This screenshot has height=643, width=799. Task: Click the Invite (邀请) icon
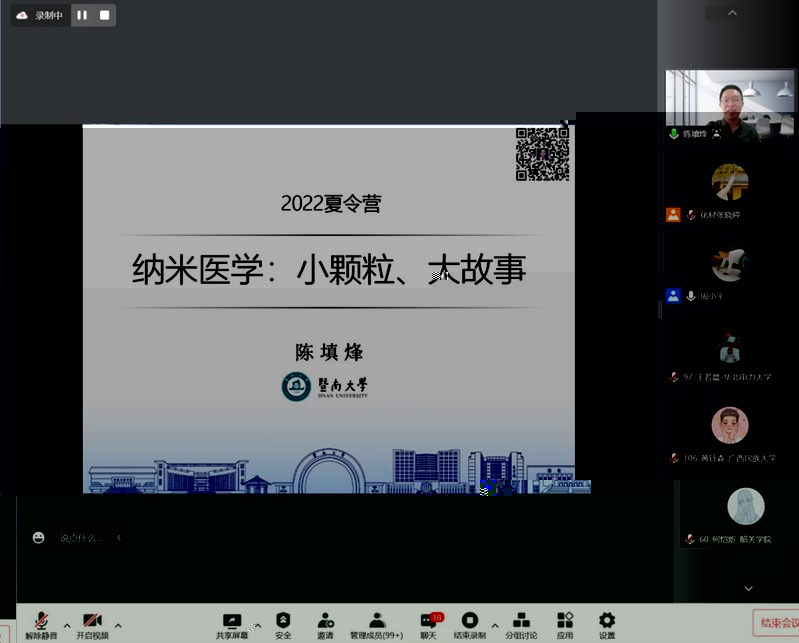[x=325, y=624]
